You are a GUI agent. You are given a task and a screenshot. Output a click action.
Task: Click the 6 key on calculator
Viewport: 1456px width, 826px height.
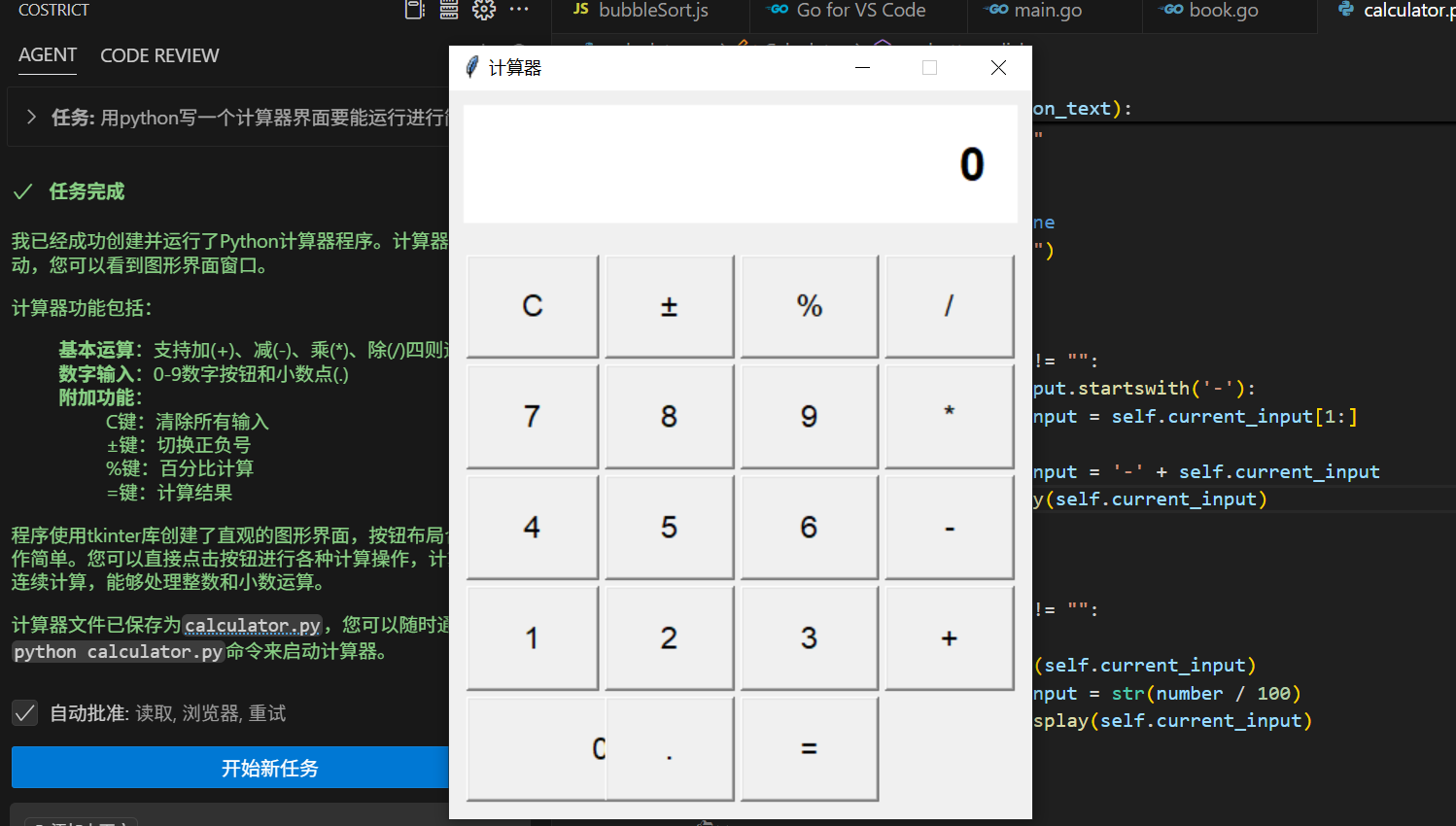point(809,528)
